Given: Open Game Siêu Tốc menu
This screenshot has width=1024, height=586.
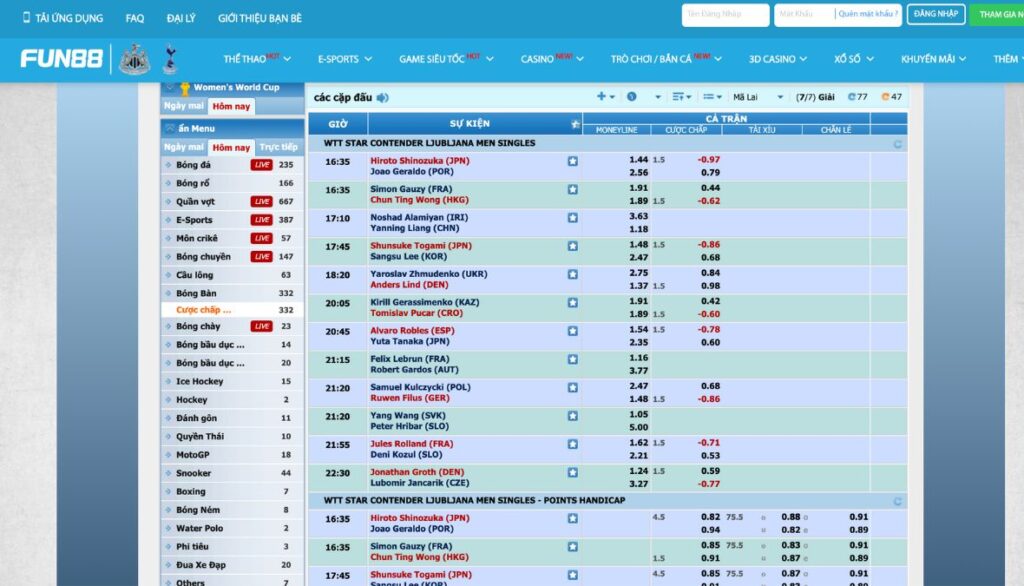Looking at the screenshot, I should 446,59.
